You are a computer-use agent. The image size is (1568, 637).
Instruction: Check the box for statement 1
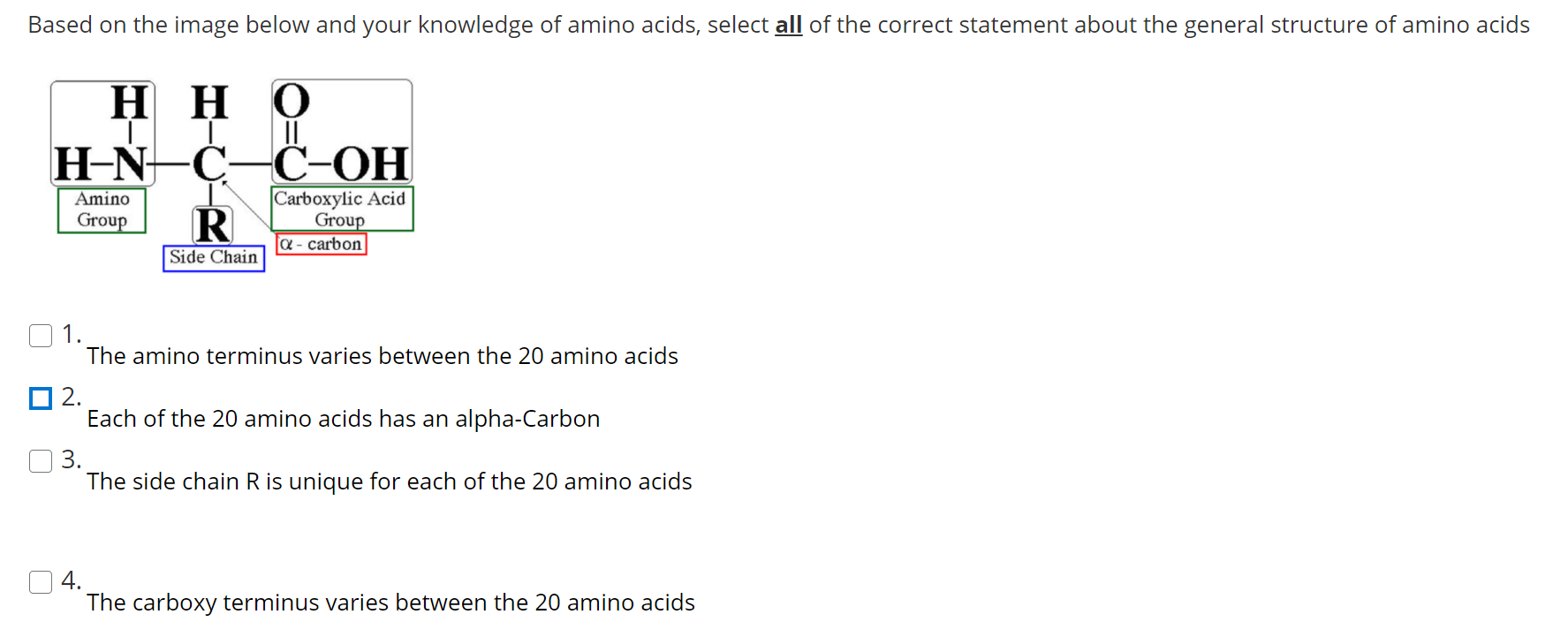pos(41,336)
